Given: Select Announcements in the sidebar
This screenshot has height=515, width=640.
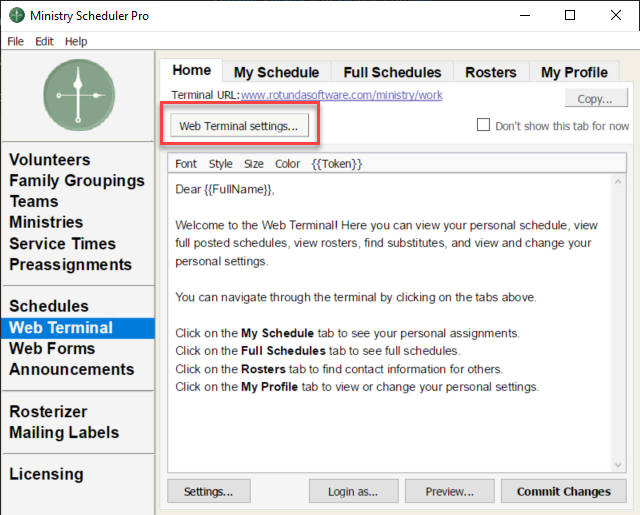Looking at the screenshot, I should 72,369.
